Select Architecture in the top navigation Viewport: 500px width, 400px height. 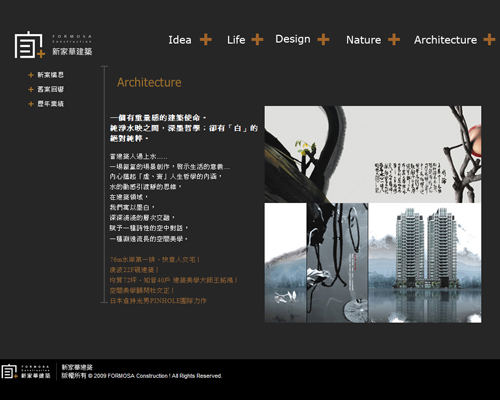point(445,40)
